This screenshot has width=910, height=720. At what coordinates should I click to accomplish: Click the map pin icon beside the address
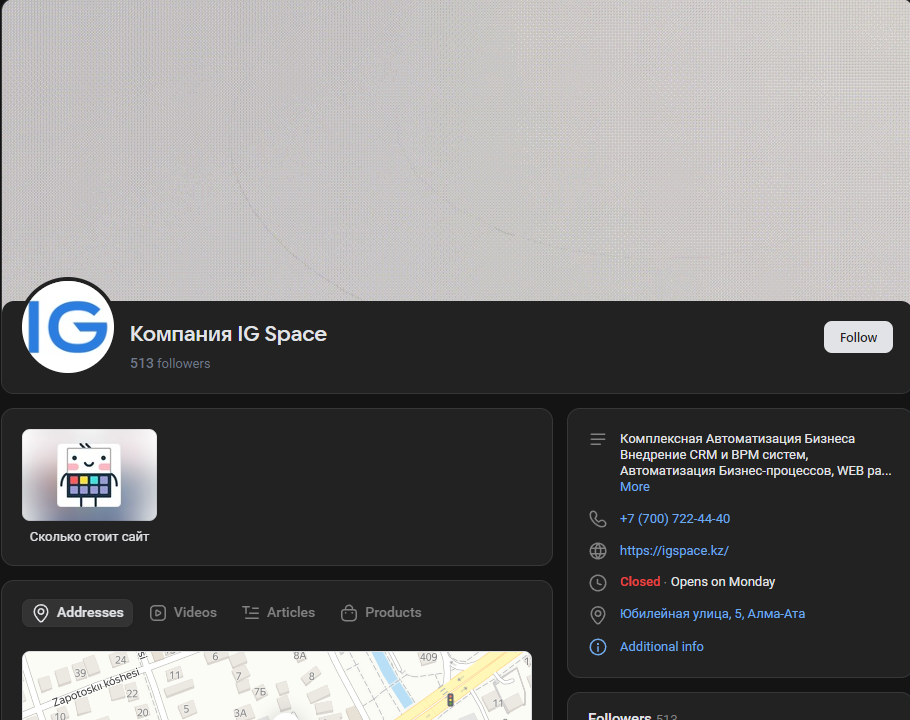tap(598, 615)
